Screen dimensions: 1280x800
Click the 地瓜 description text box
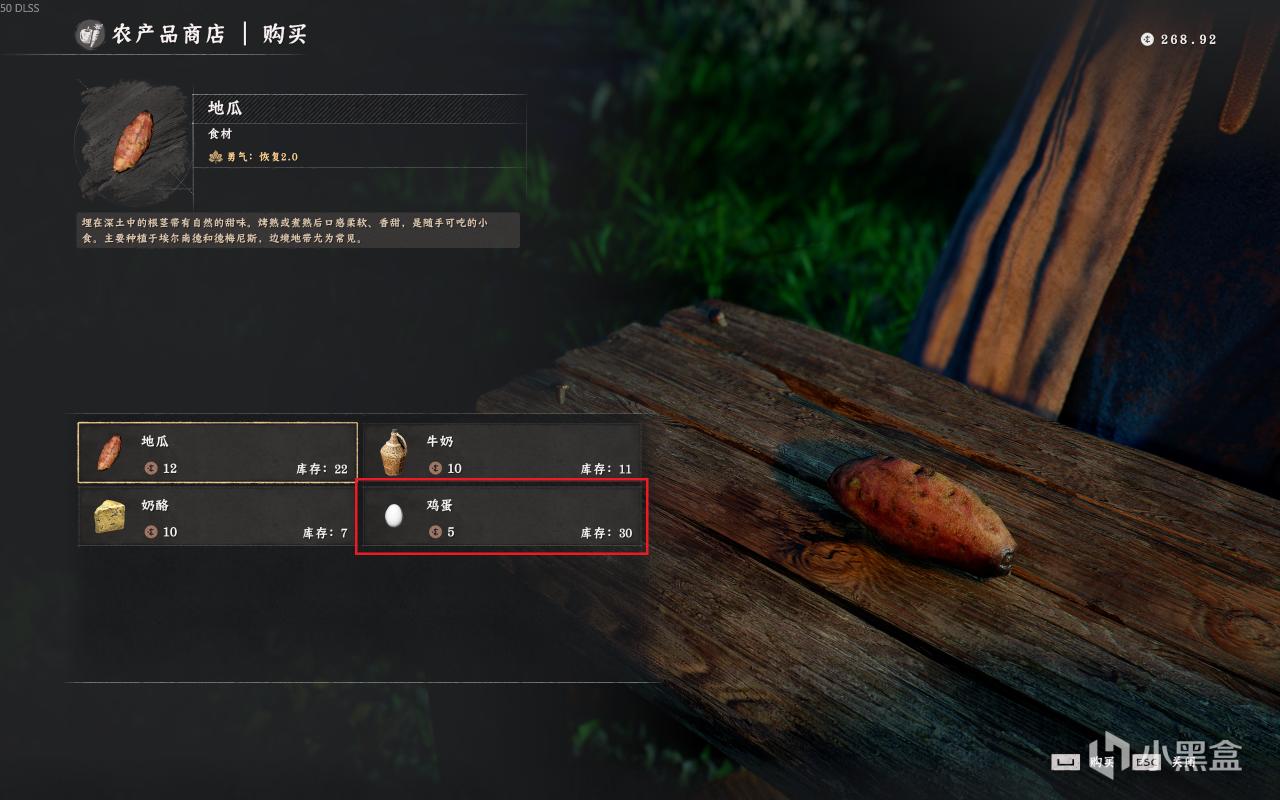(298, 230)
